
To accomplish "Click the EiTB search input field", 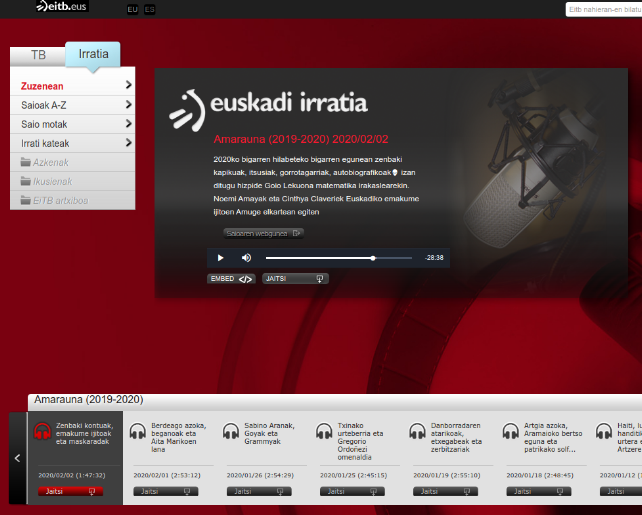I will pyautogui.click(x=603, y=9).
